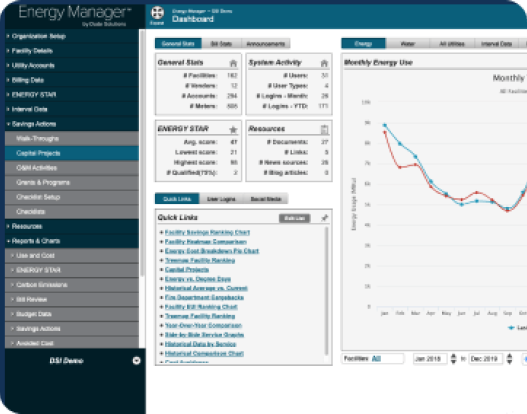Viewport: 527px width, 414px height.
Task: Click the house icon in General Stats panel
Action: [233, 63]
